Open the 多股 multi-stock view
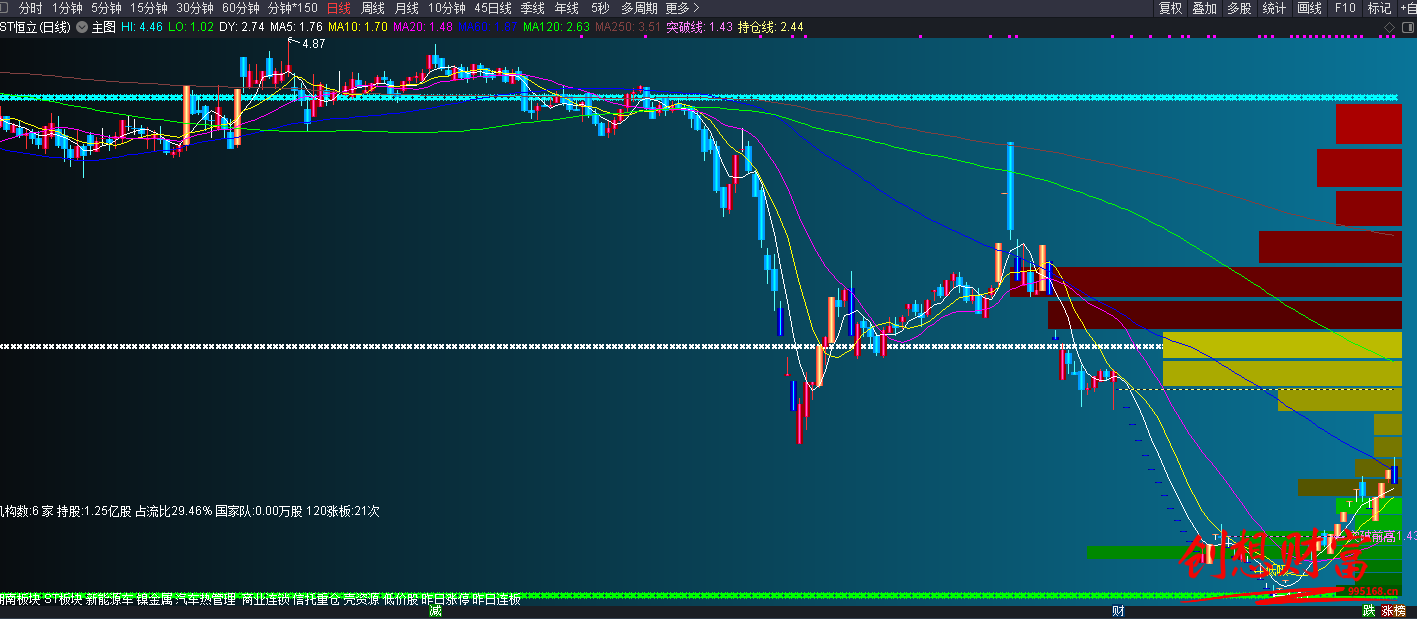Screen dimensions: 1417x619 click(x=1239, y=8)
